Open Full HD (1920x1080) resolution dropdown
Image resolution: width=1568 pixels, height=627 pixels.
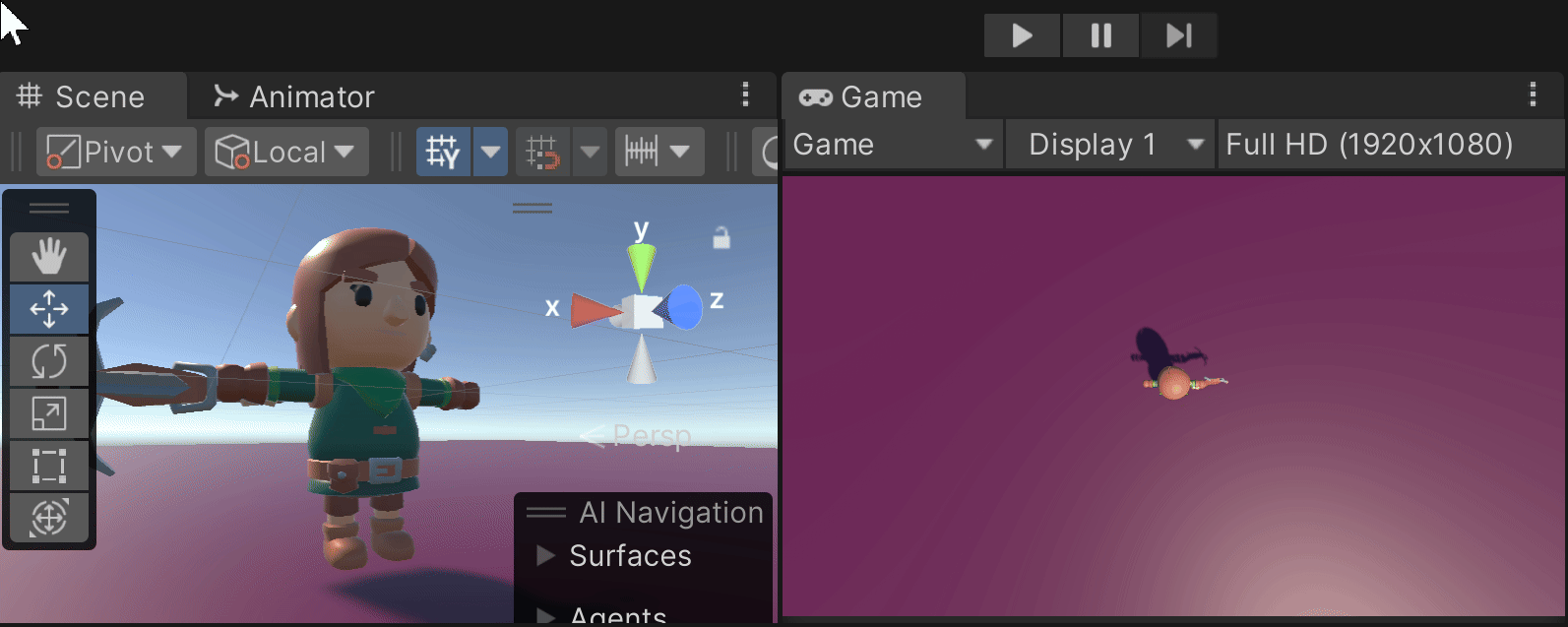click(1391, 145)
